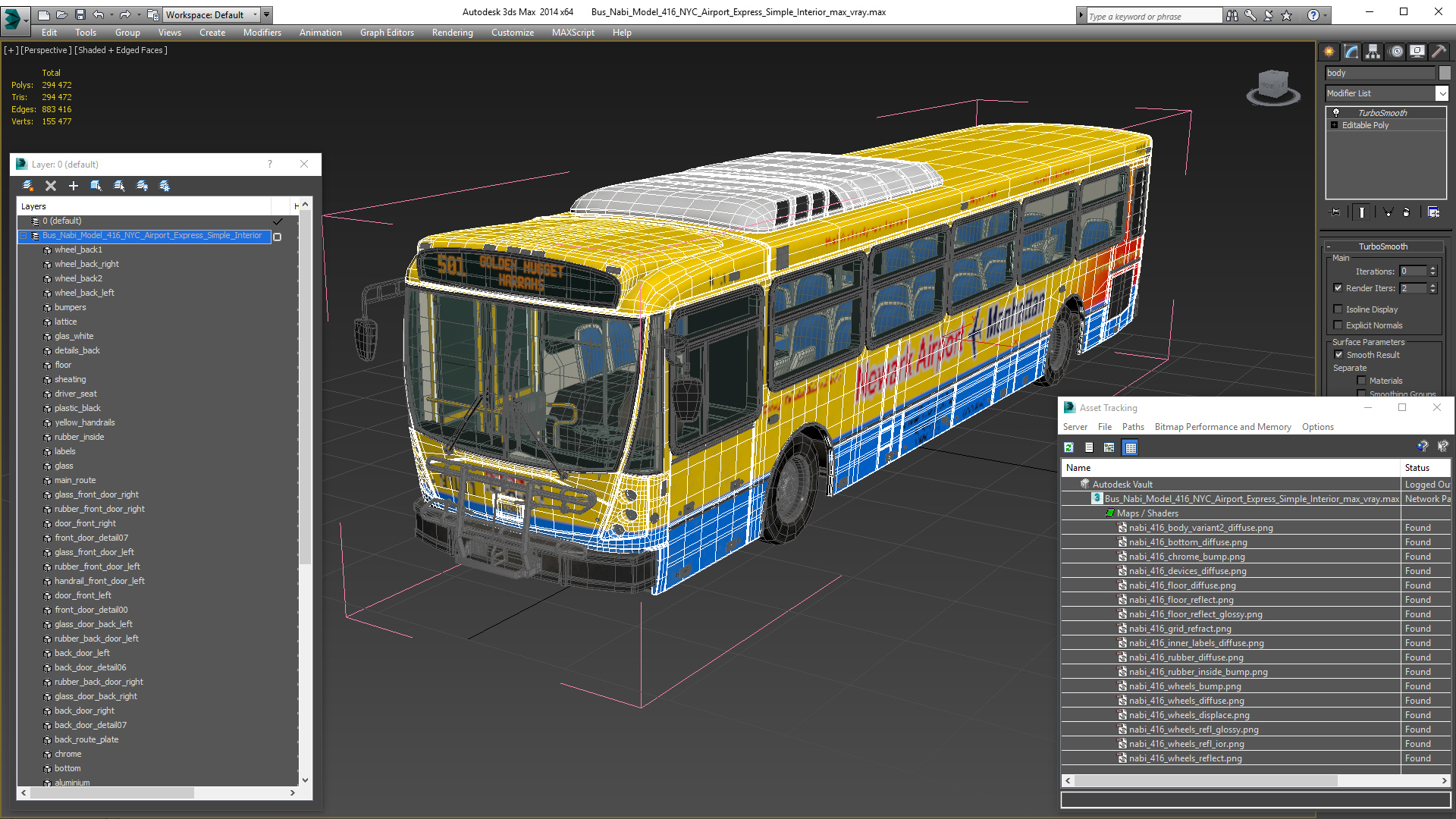This screenshot has width=1456, height=819.
Task: Click the body object color swatch
Action: pyautogui.click(x=1445, y=73)
